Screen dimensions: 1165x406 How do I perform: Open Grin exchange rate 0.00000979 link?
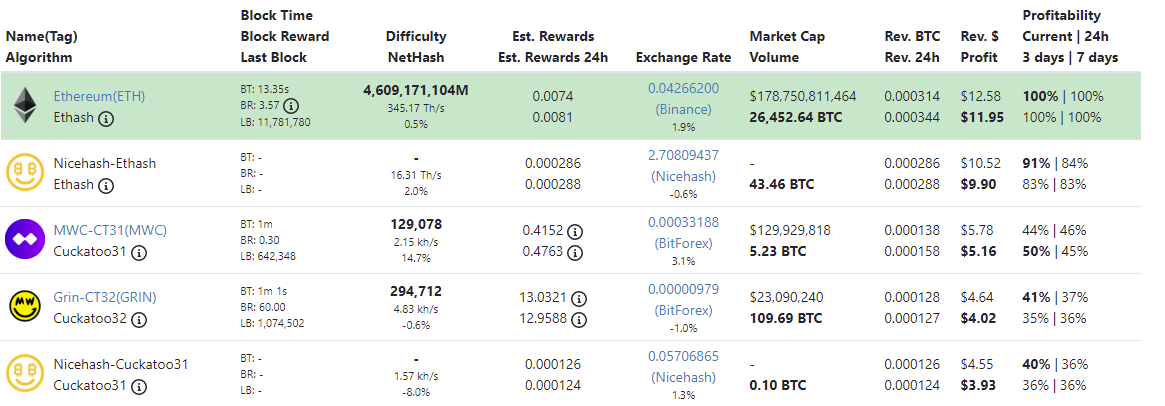[x=684, y=289]
